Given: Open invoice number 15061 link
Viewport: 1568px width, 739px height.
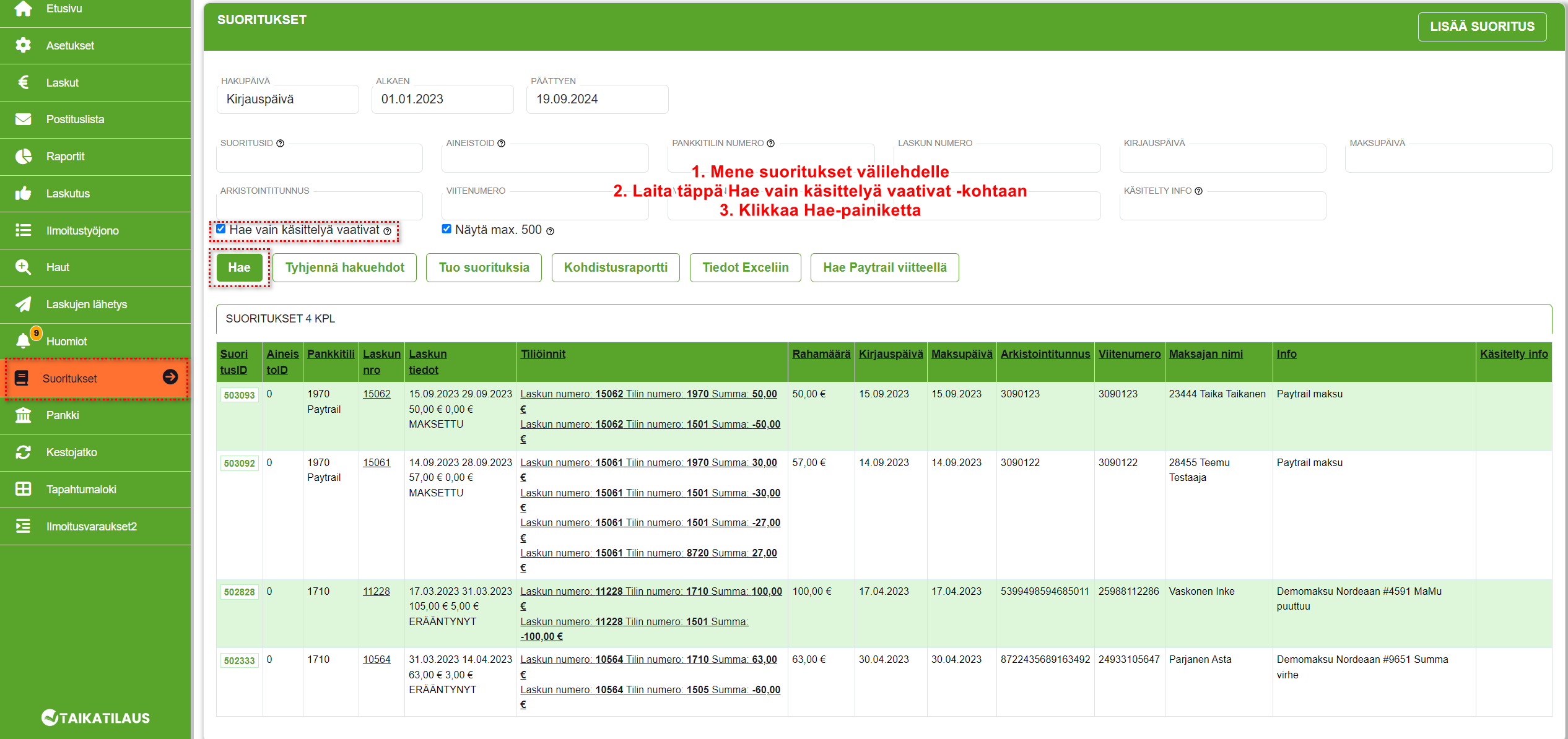Looking at the screenshot, I should (377, 462).
